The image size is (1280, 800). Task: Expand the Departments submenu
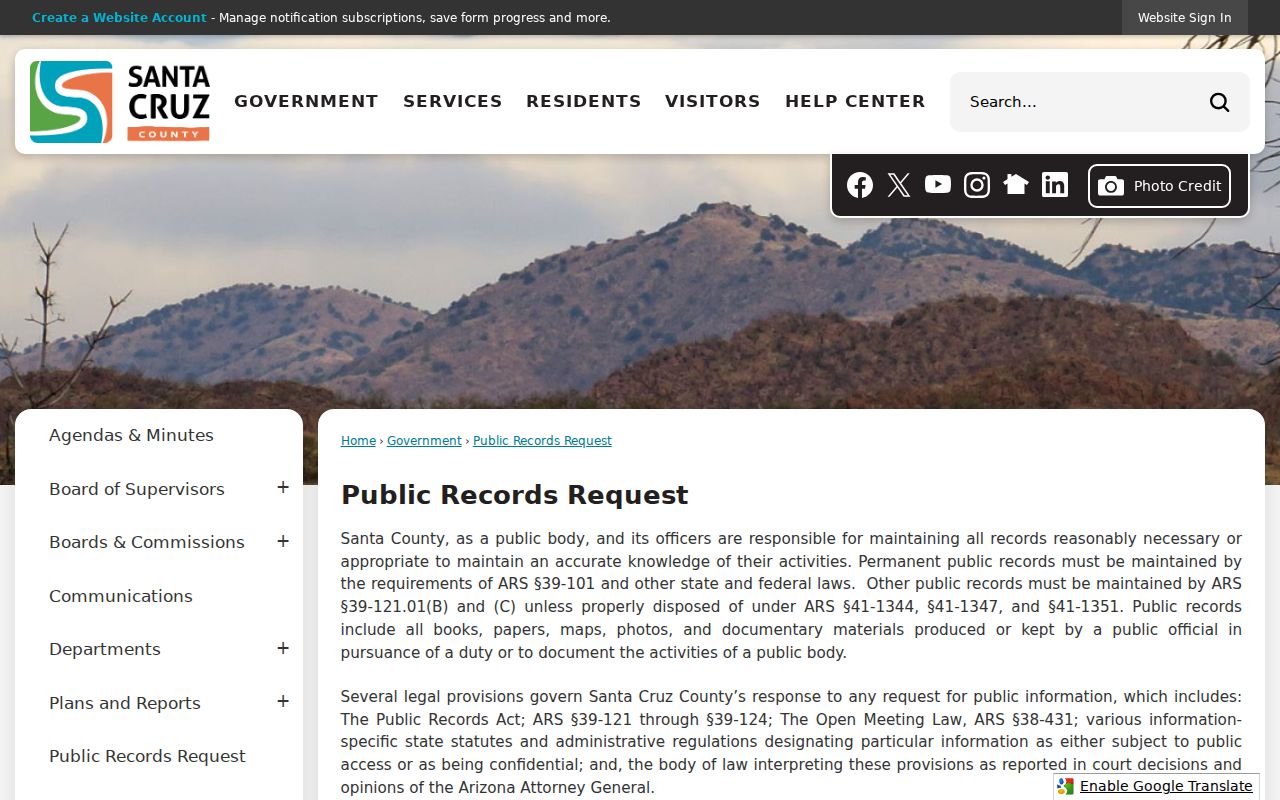pos(283,649)
